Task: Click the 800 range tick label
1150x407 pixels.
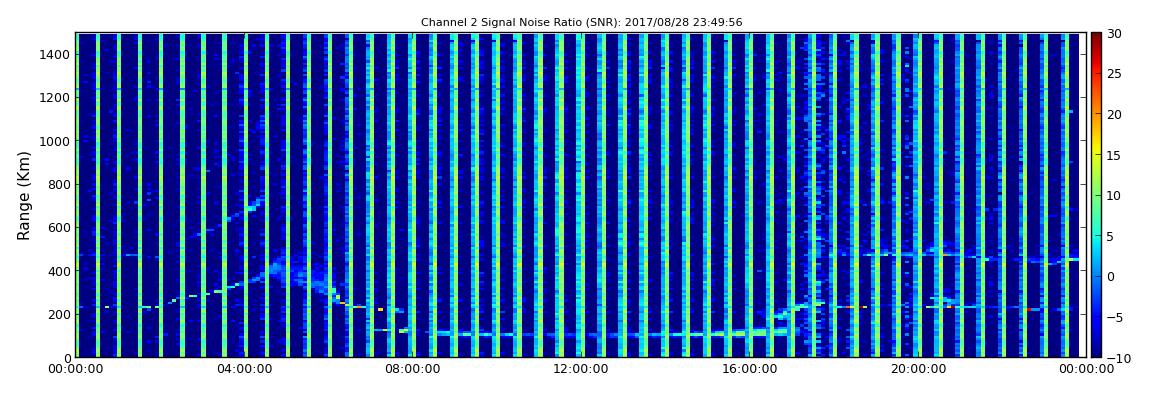Action: pyautogui.click(x=59, y=184)
